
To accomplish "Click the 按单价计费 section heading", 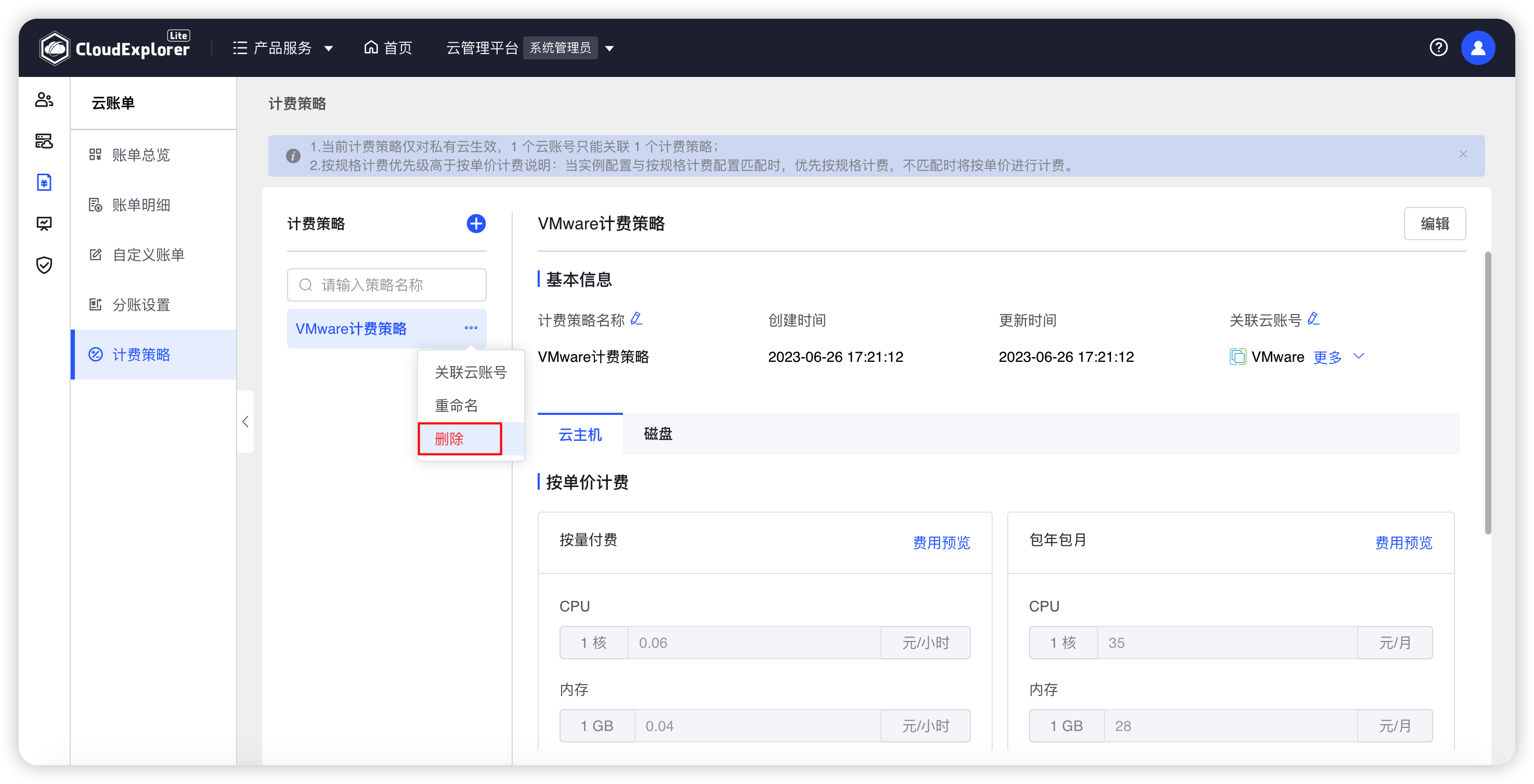I will point(587,482).
